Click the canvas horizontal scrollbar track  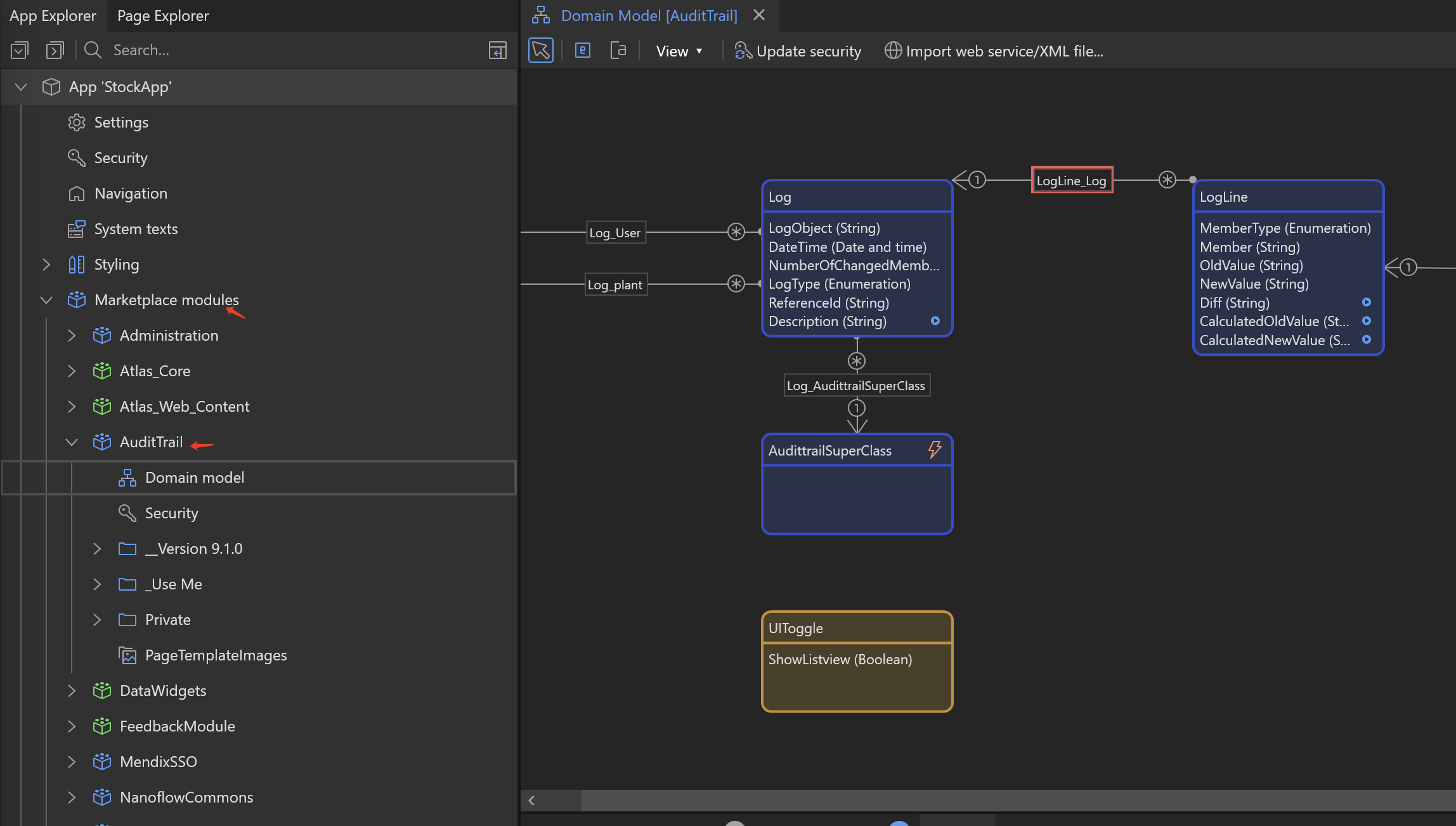(x=1018, y=801)
